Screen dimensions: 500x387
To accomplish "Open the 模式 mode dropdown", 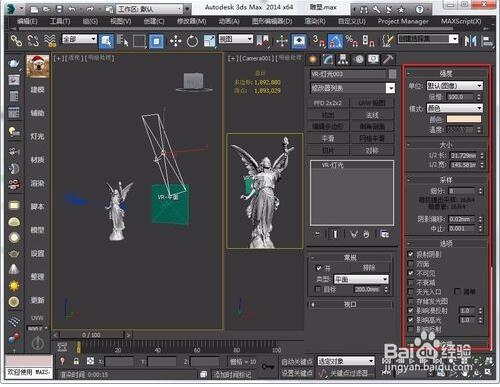I will tap(455, 108).
